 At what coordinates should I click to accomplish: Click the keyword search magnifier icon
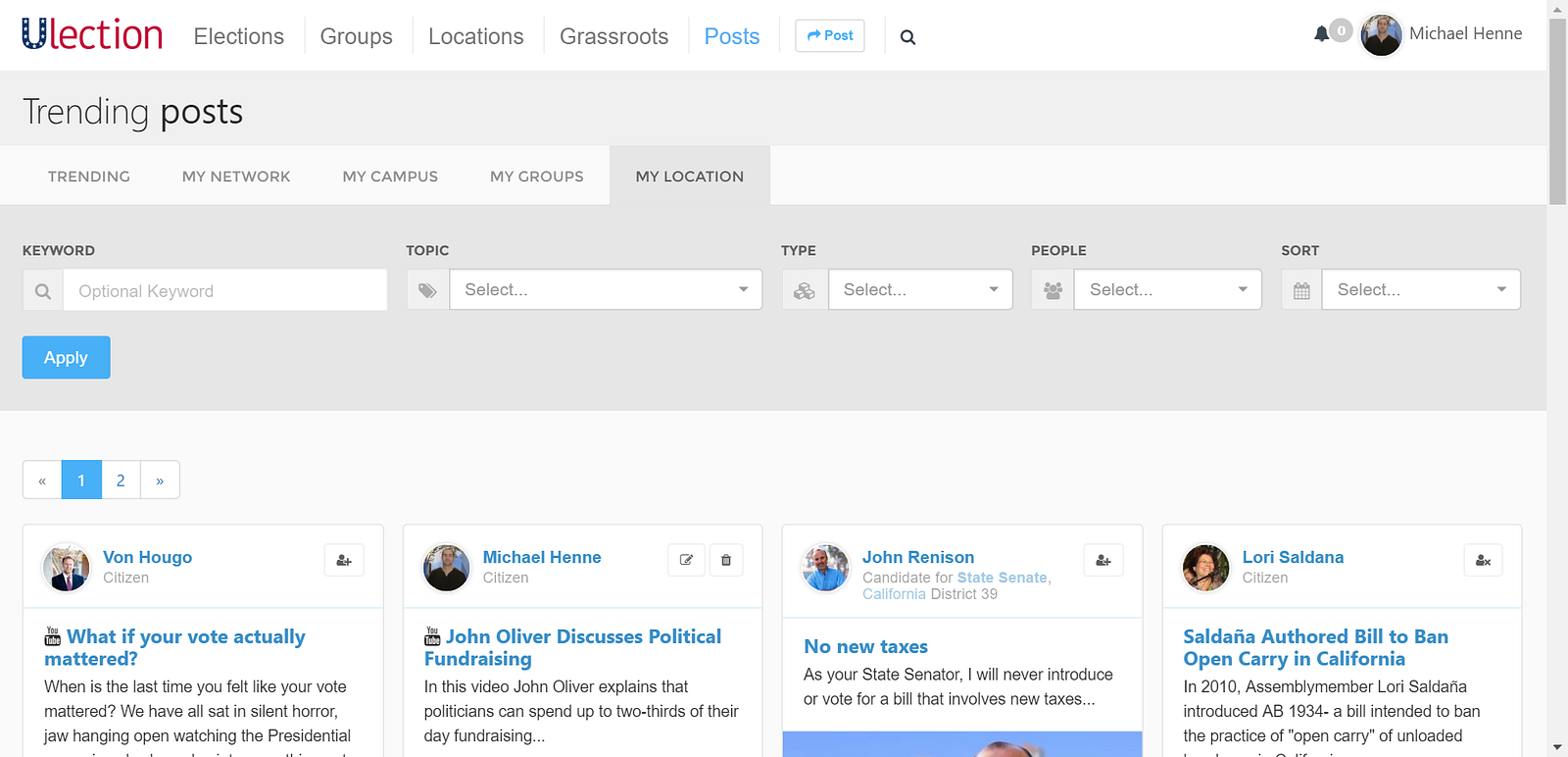coord(43,291)
